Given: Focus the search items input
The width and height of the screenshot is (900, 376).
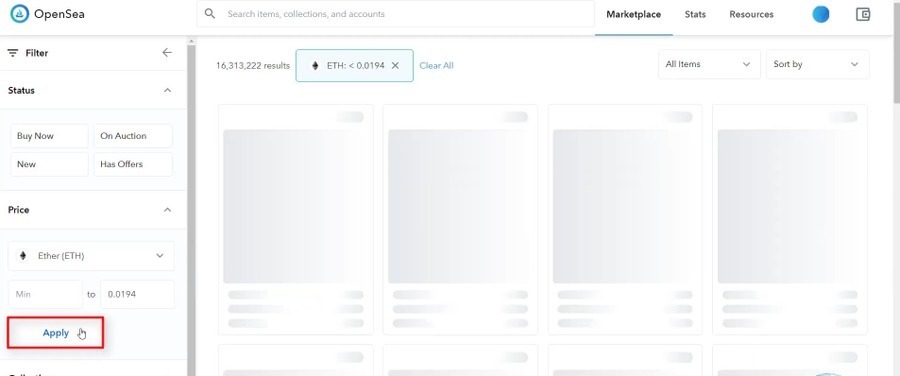Looking at the screenshot, I should [395, 14].
